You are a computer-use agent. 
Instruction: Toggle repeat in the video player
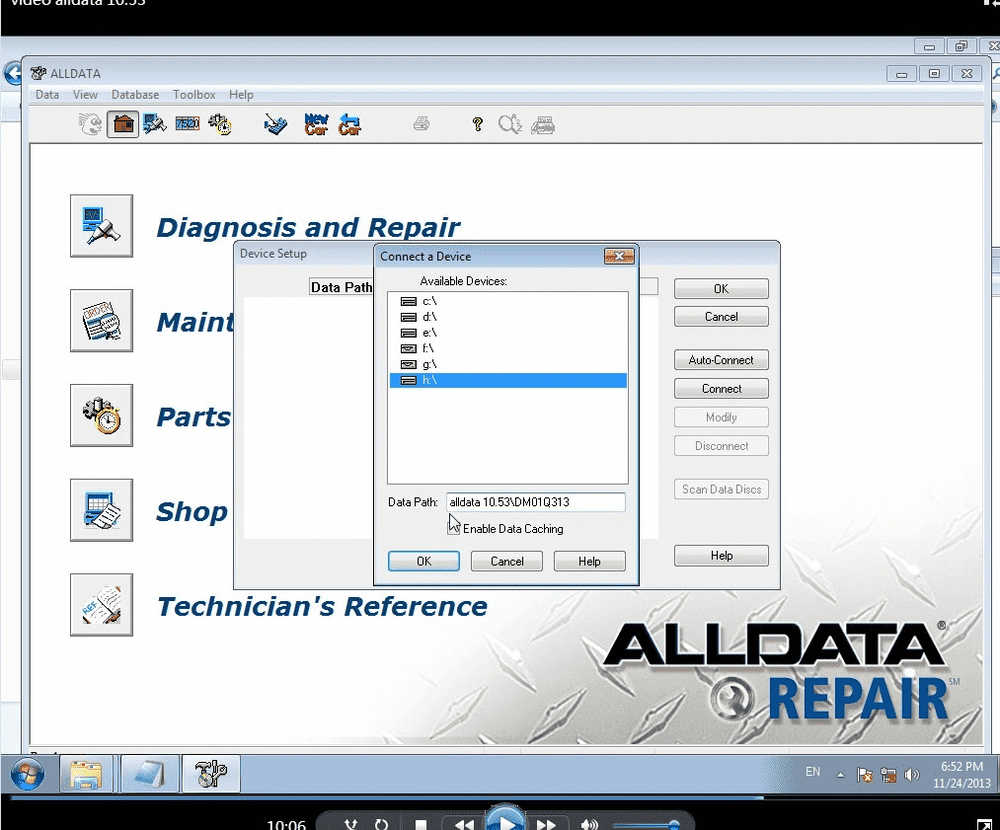pyautogui.click(x=381, y=824)
